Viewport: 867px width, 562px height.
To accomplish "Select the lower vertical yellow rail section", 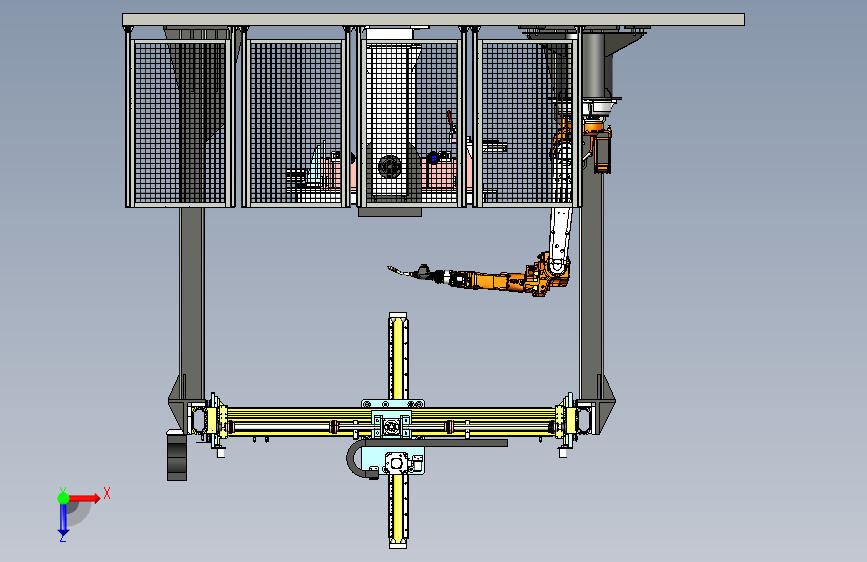I will [x=398, y=512].
